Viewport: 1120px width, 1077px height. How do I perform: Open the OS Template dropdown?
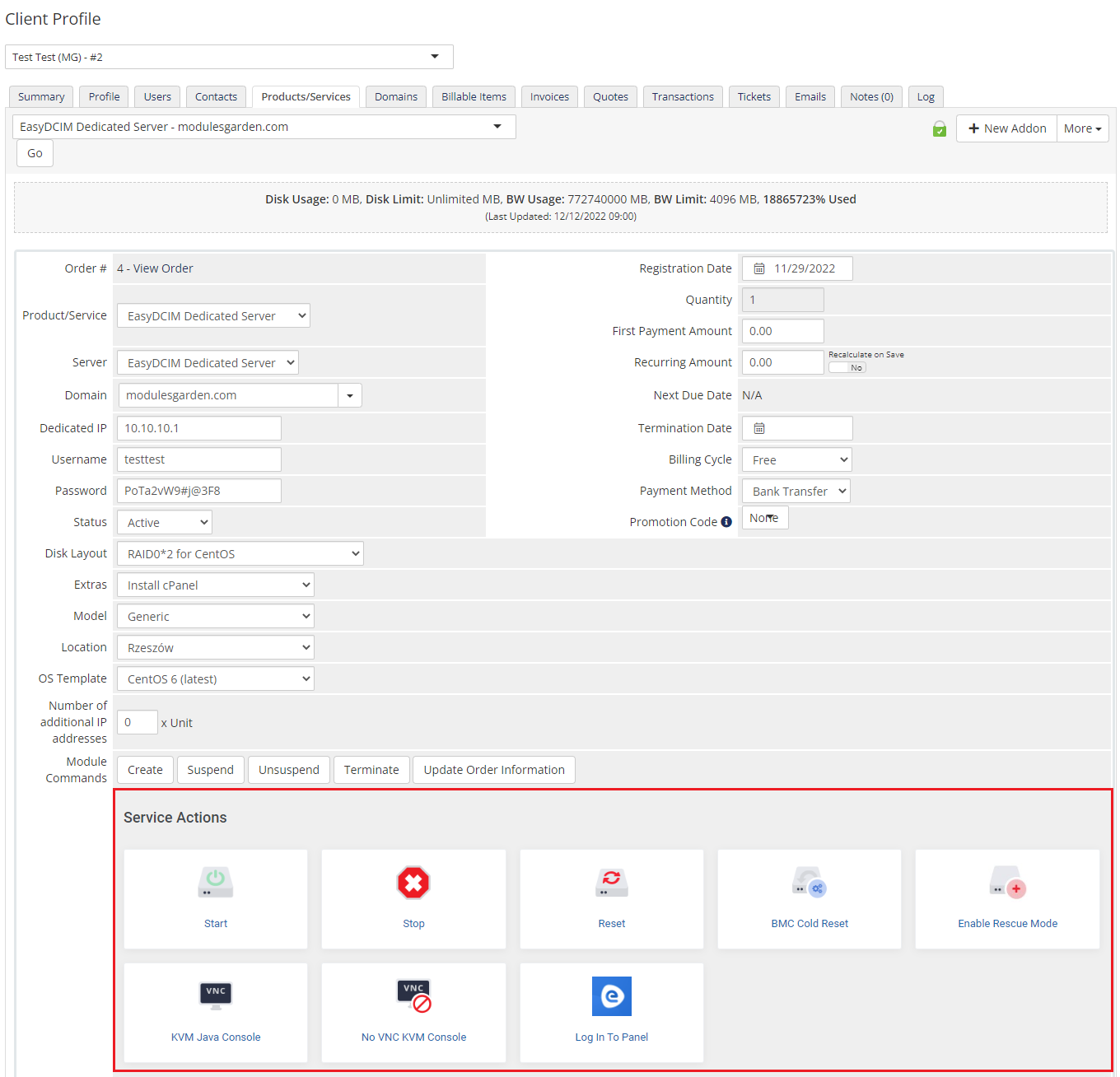(x=216, y=679)
